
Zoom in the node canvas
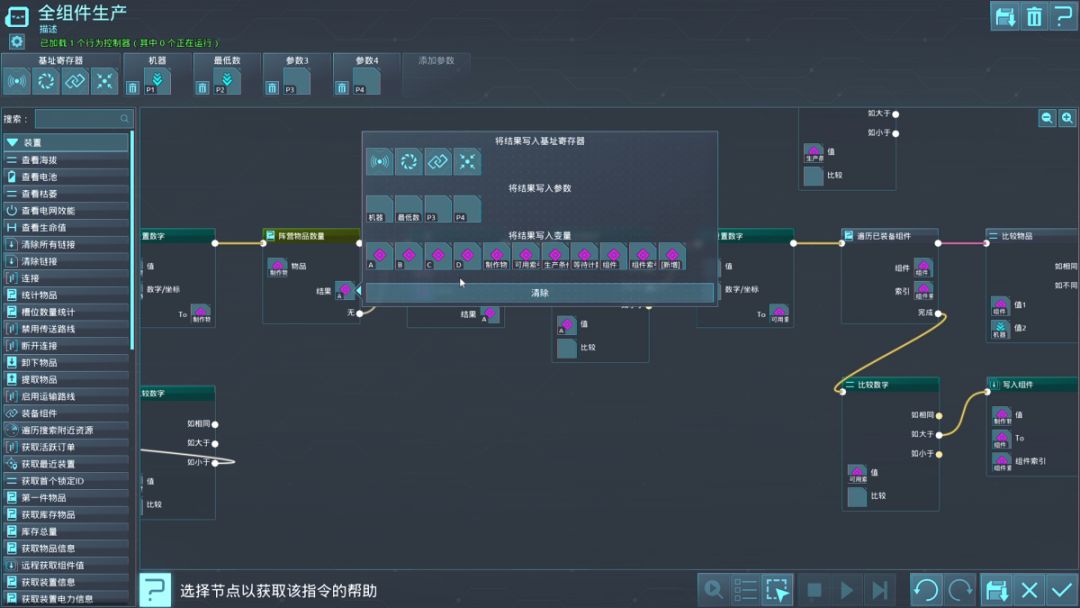(x=1067, y=118)
